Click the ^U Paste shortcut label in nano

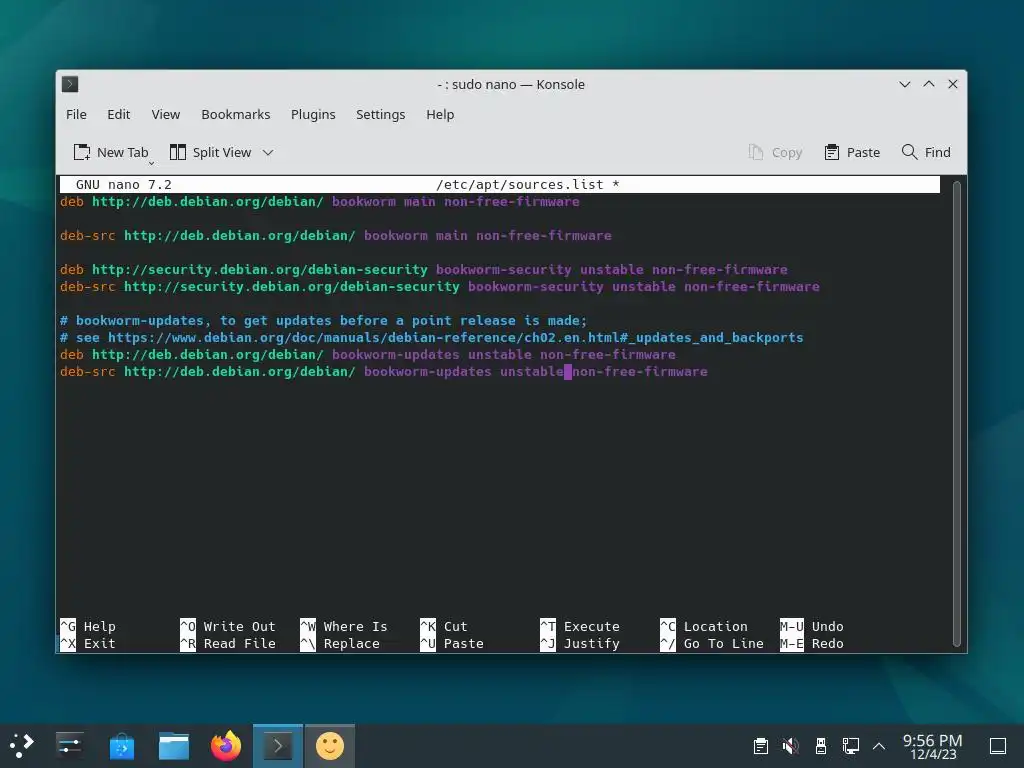(452, 643)
